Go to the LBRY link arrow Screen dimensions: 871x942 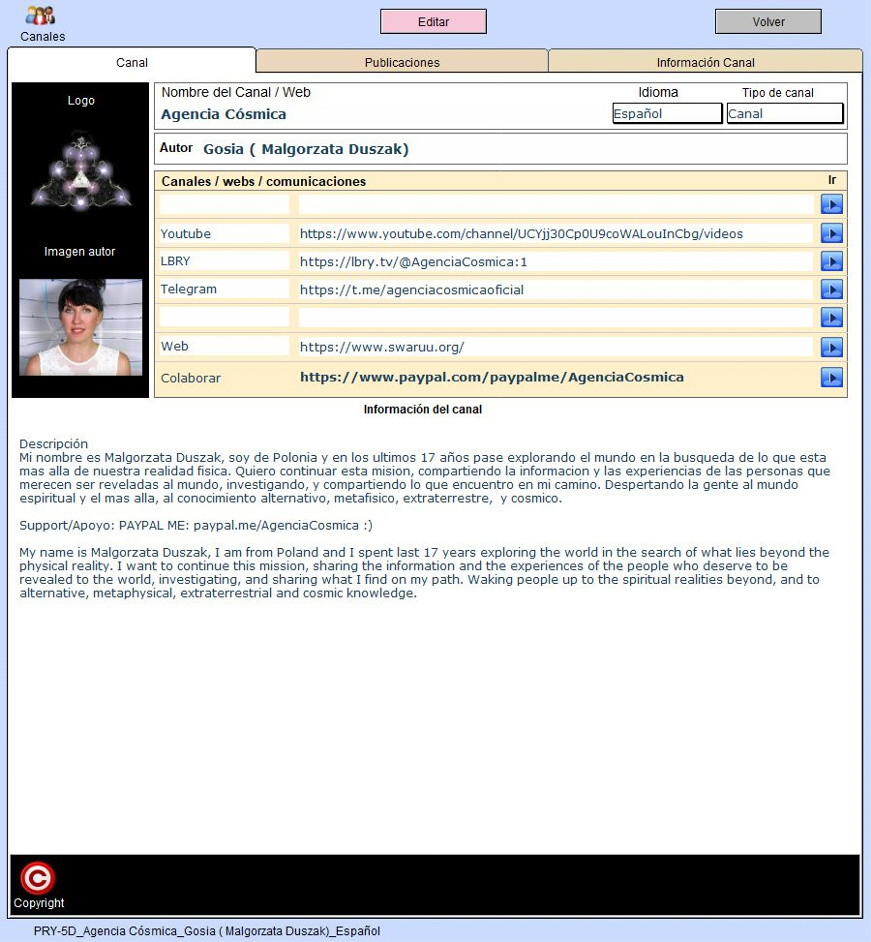click(x=831, y=262)
